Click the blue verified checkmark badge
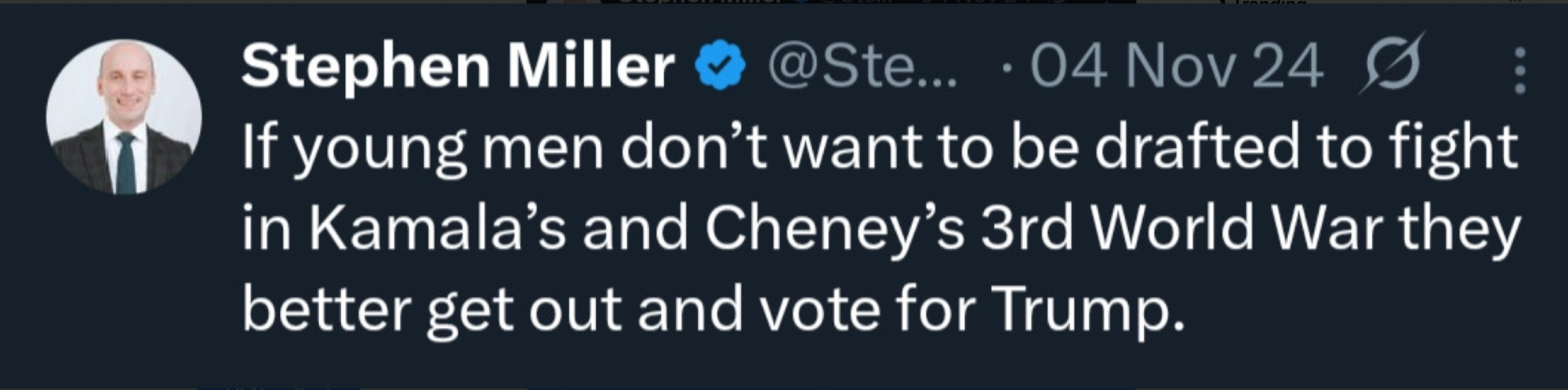Screen dimensions: 1568x390 click(x=720, y=67)
